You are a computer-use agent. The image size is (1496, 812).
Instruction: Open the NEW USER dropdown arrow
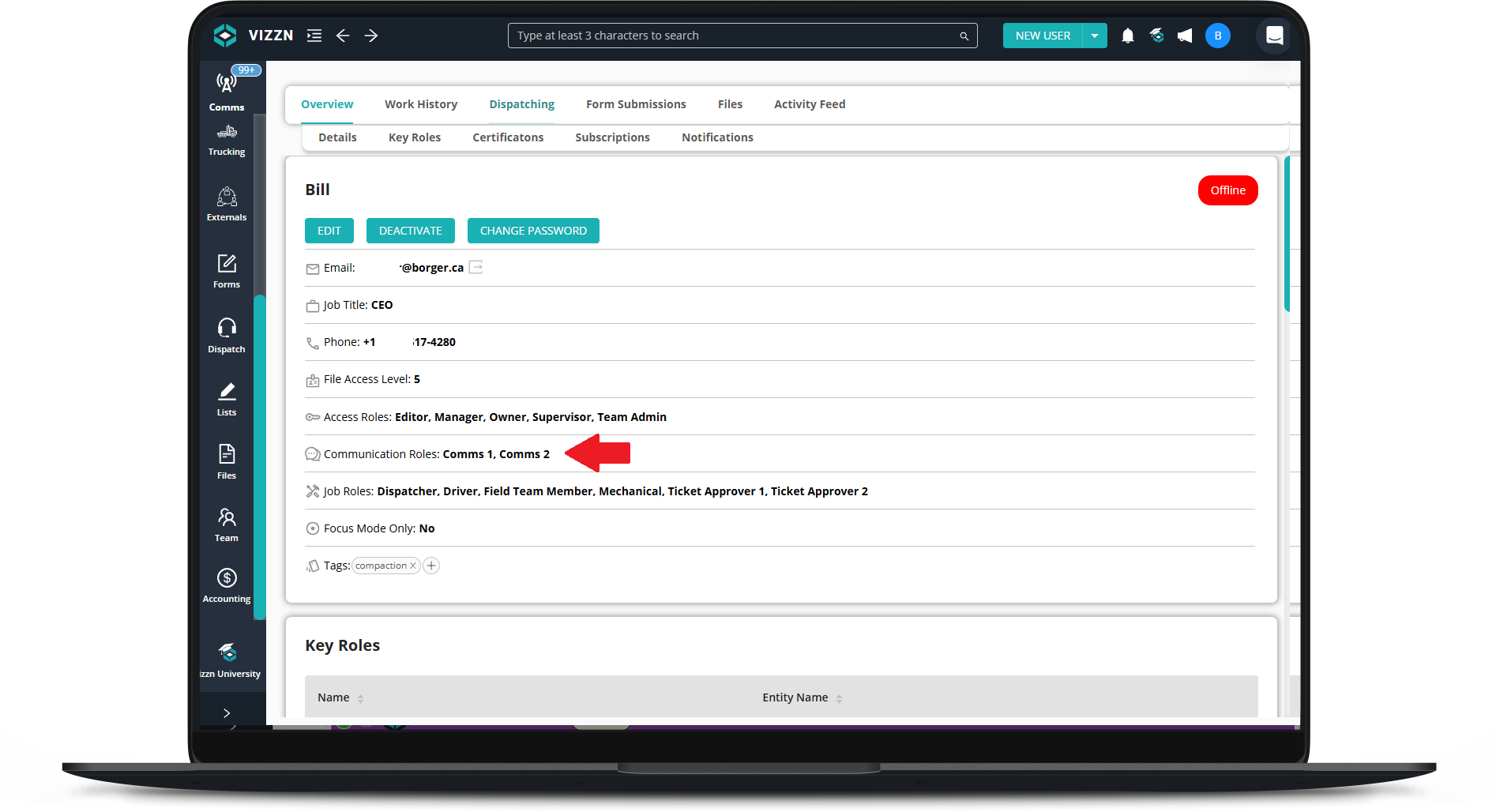click(1095, 35)
